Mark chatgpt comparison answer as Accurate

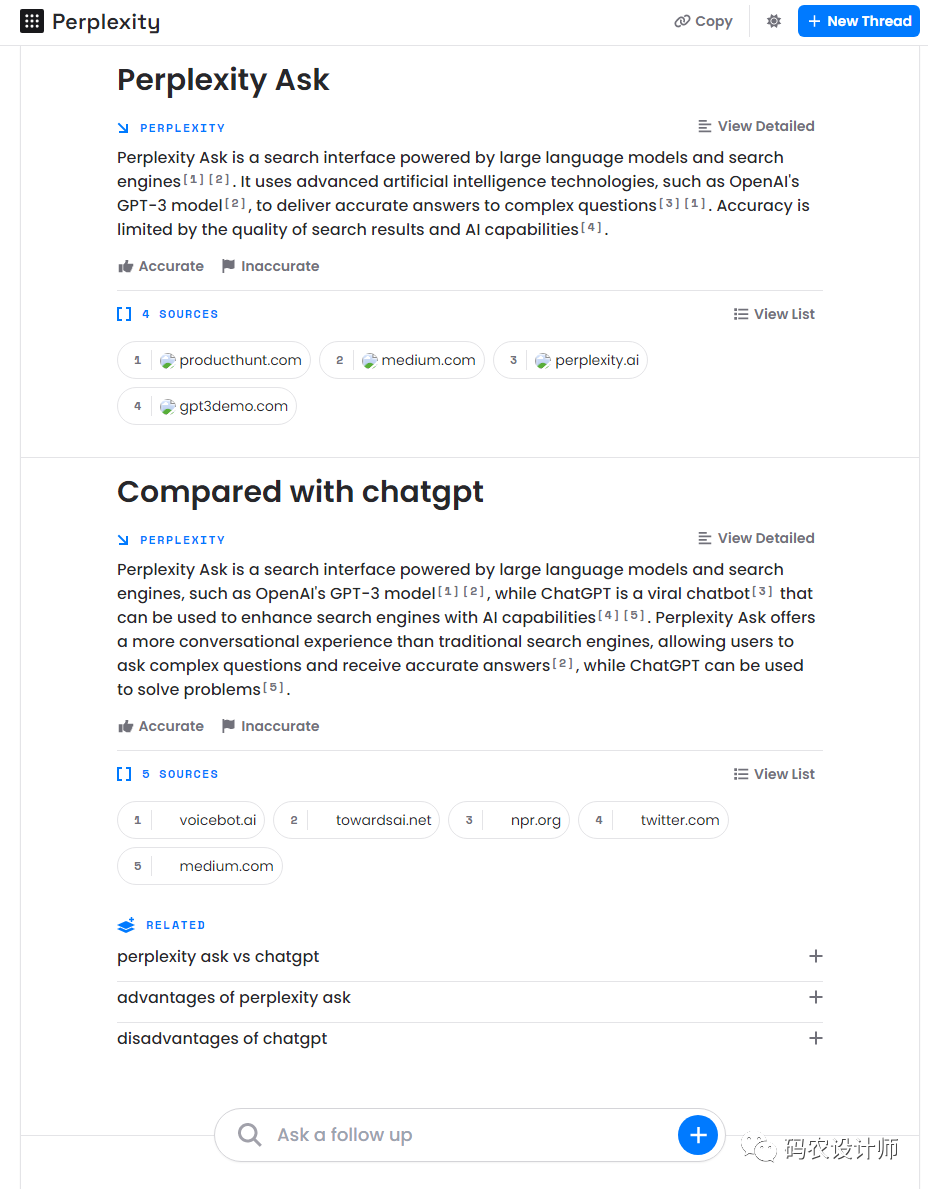[x=161, y=726]
